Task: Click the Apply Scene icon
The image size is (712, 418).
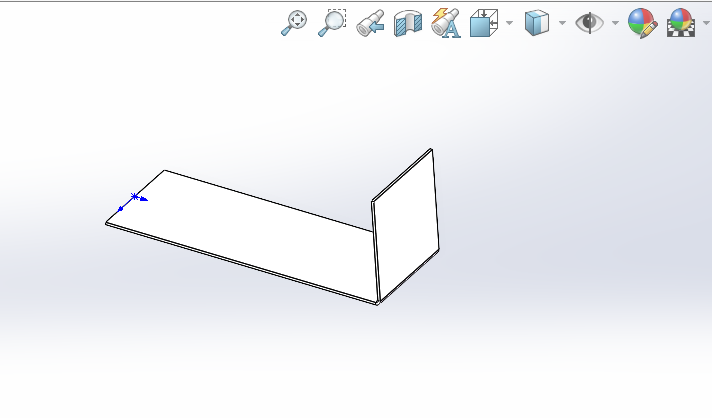Action: coord(681,23)
